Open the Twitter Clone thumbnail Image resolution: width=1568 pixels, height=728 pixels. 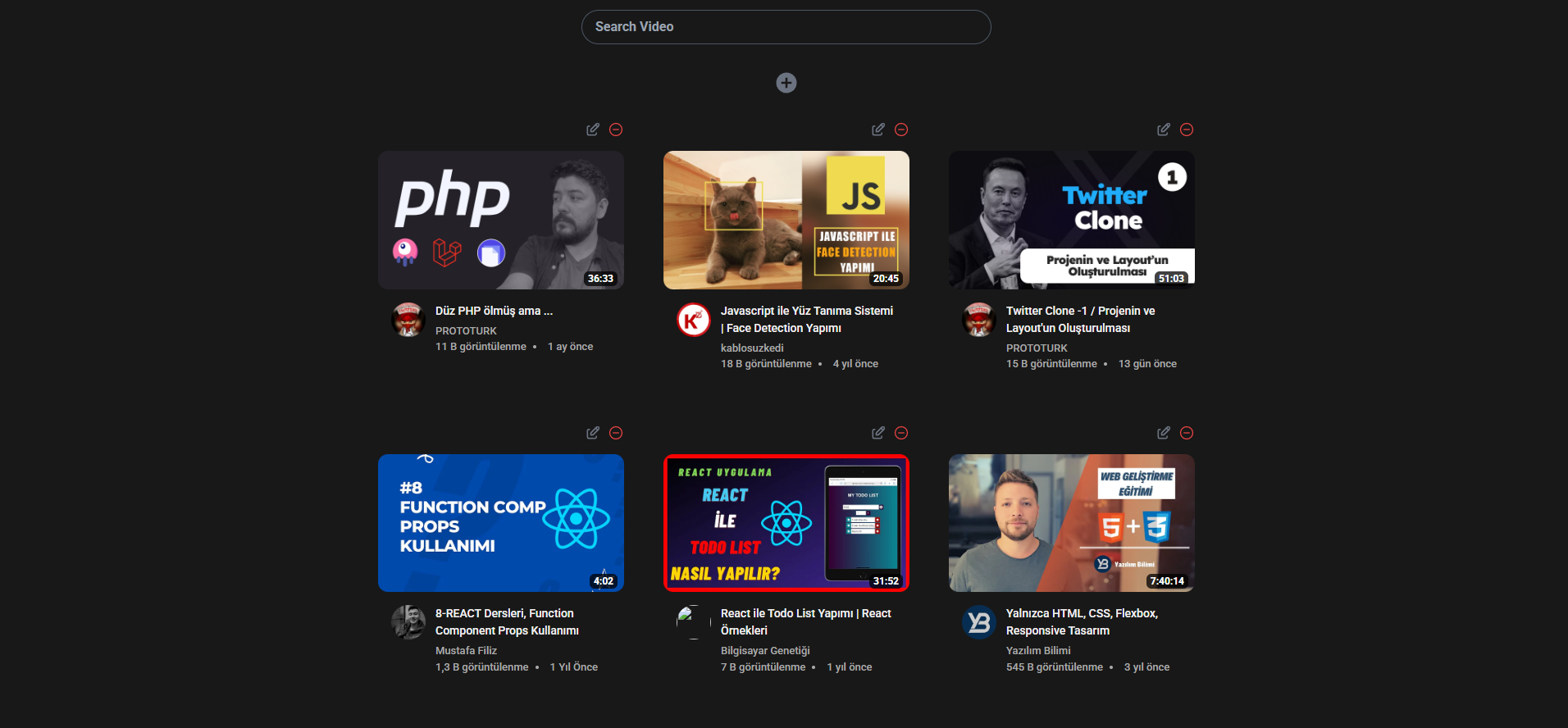click(x=1072, y=220)
